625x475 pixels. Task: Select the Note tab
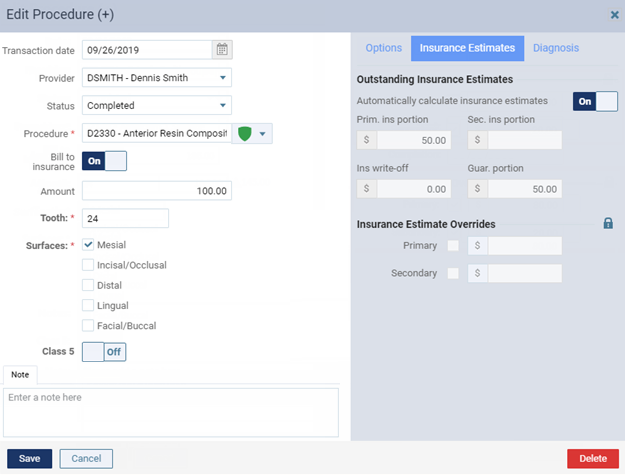20,374
